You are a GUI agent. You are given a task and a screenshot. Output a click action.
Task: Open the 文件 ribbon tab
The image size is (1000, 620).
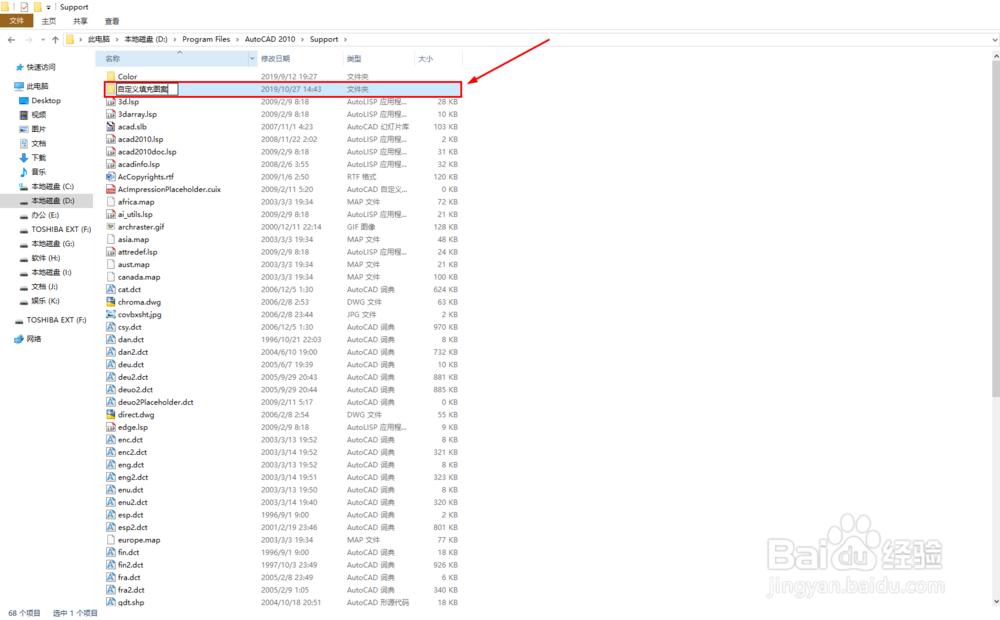(x=17, y=21)
